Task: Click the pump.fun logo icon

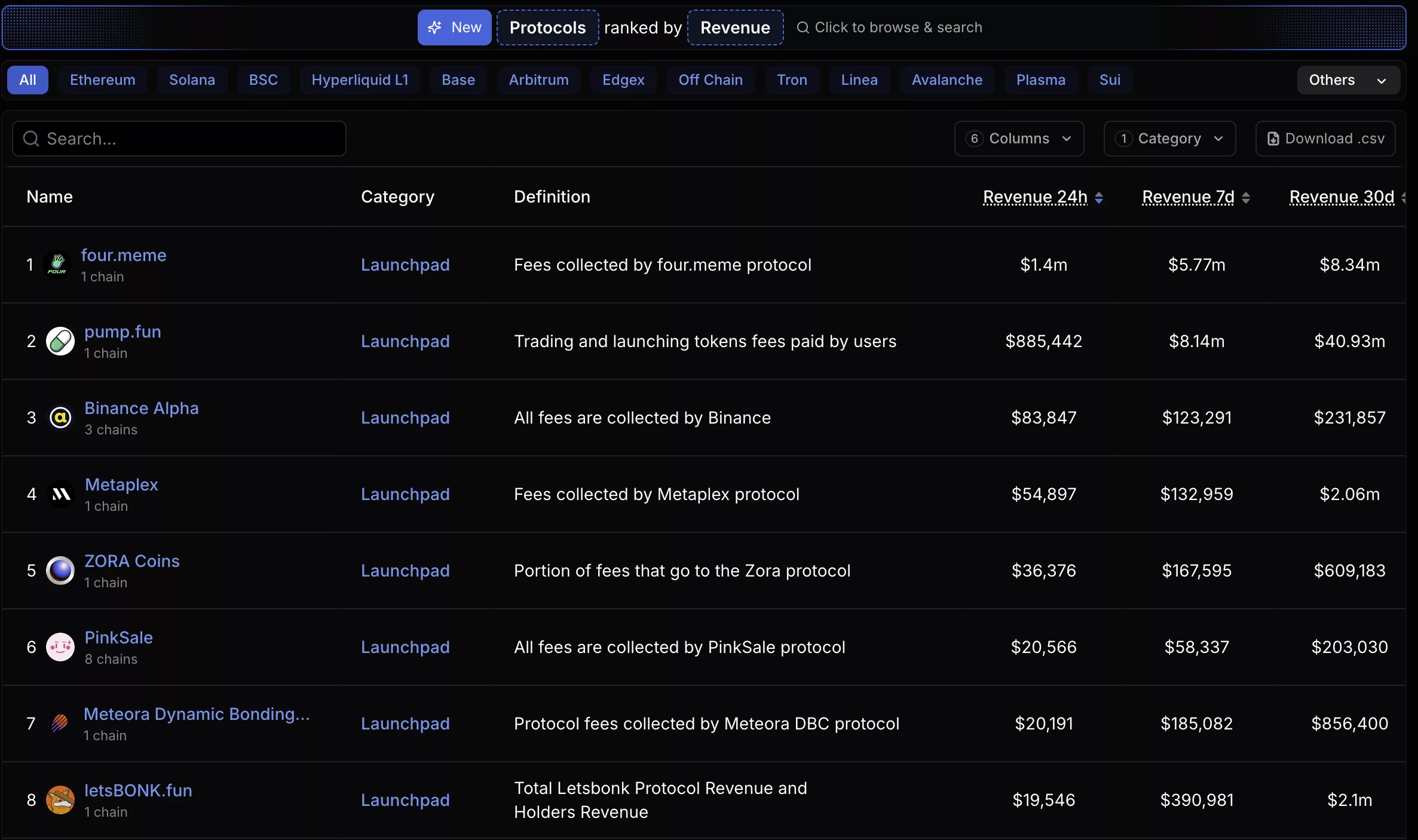Action: (x=59, y=341)
